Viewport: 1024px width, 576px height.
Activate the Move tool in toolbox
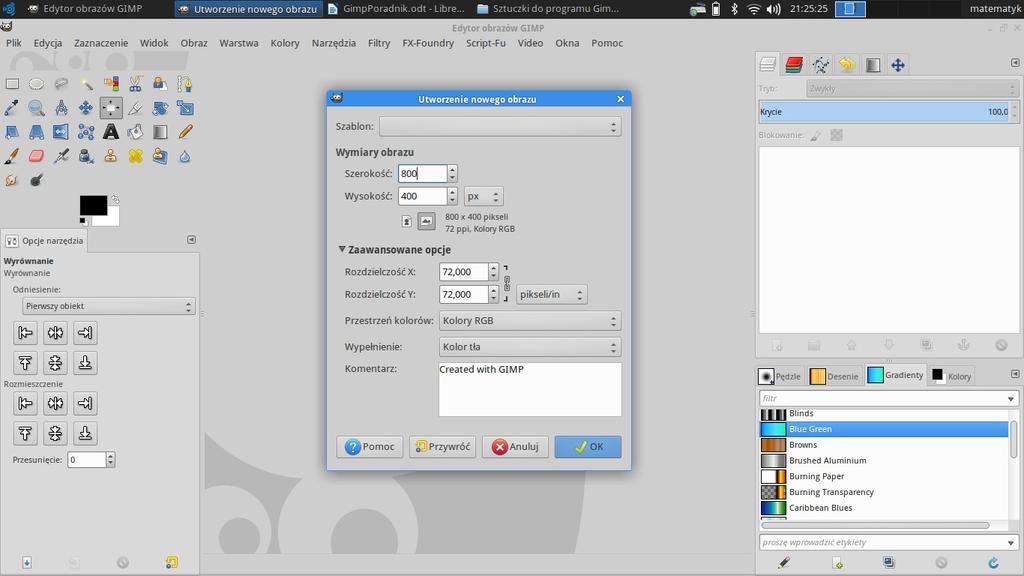(x=86, y=108)
